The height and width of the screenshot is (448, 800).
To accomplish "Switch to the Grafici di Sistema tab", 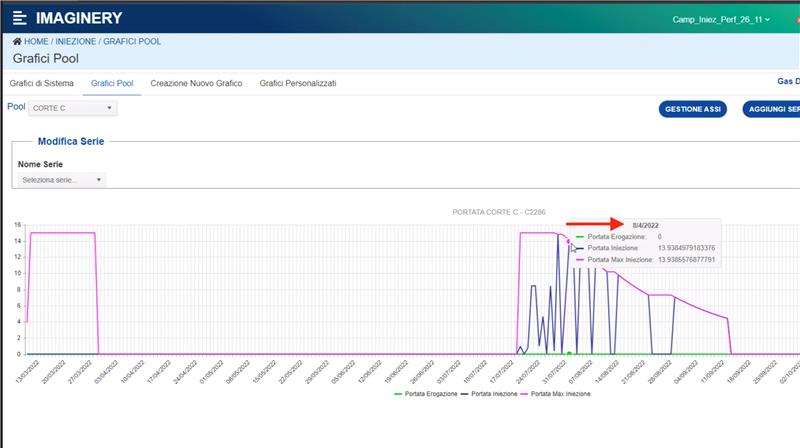I will (x=42, y=83).
